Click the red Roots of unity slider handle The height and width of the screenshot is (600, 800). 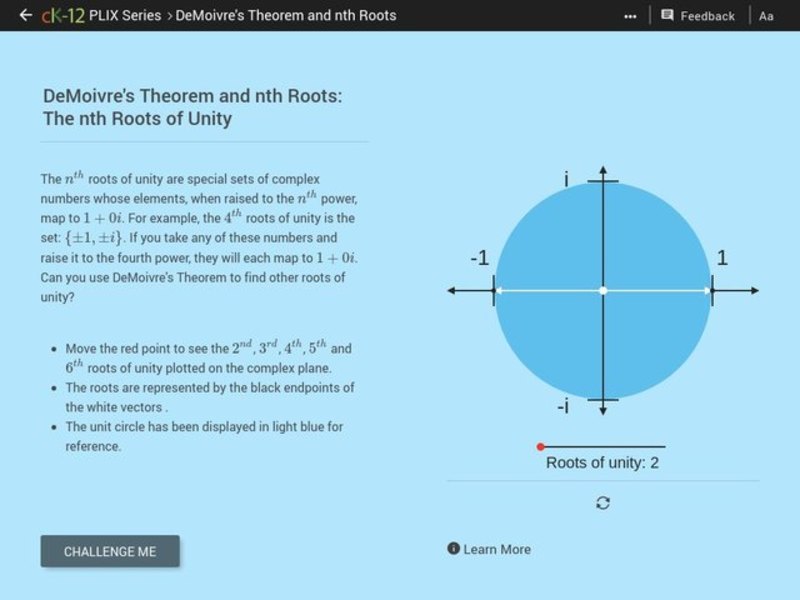[540, 446]
